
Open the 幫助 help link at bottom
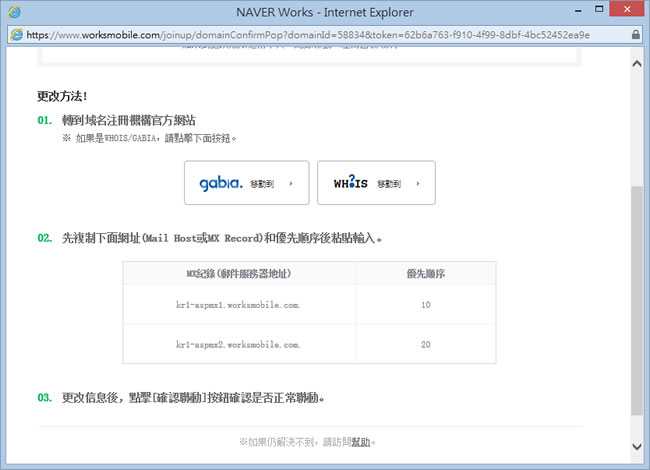point(361,442)
